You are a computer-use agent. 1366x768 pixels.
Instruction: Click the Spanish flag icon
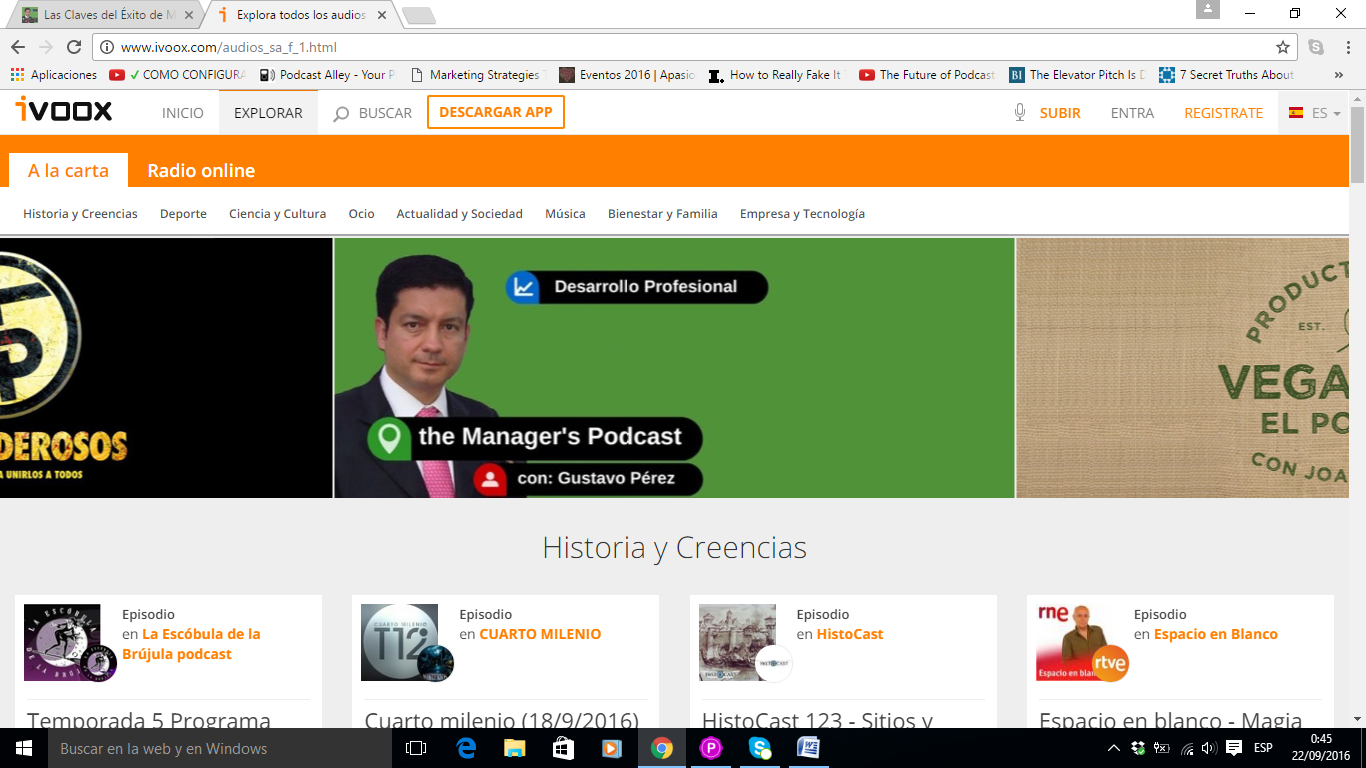1296,113
